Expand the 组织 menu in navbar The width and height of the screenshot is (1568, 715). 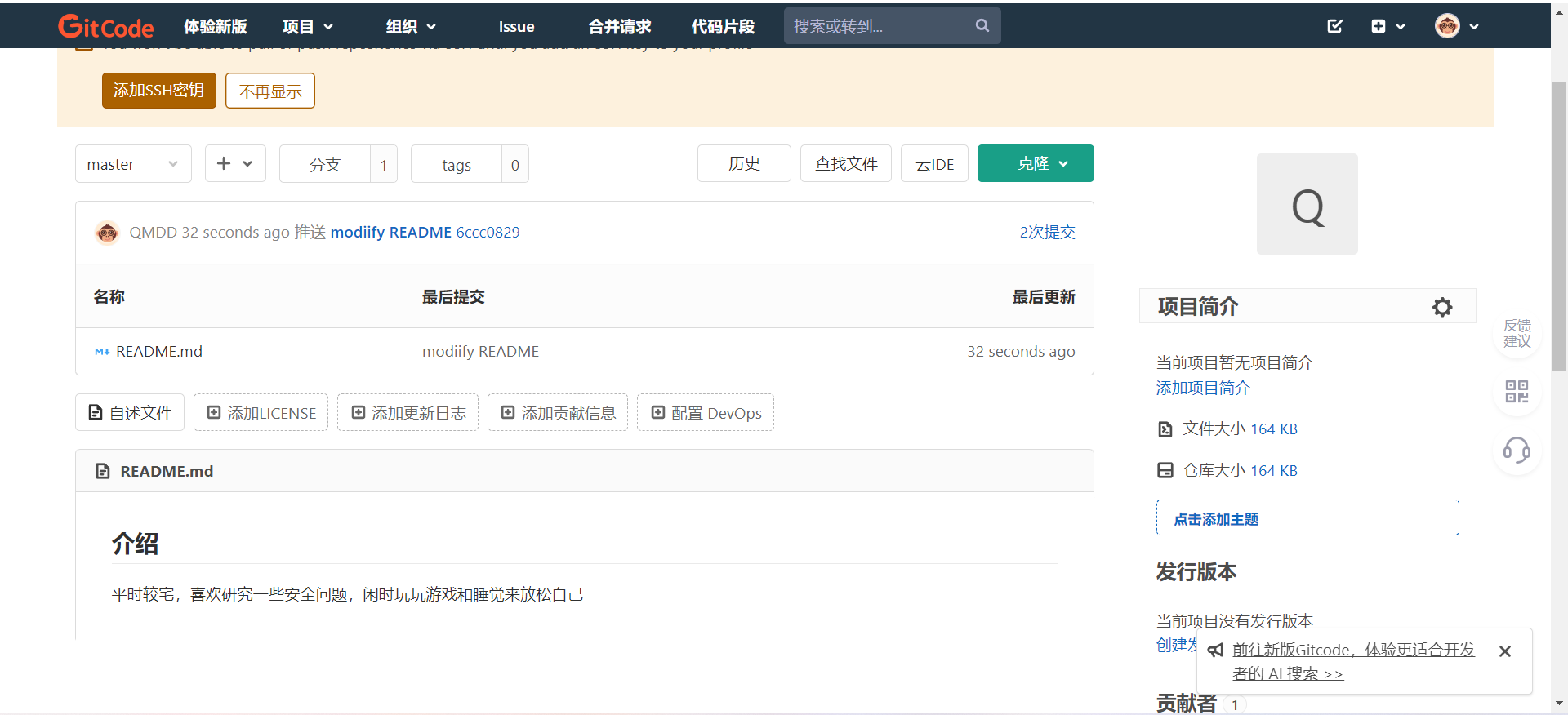coord(411,26)
